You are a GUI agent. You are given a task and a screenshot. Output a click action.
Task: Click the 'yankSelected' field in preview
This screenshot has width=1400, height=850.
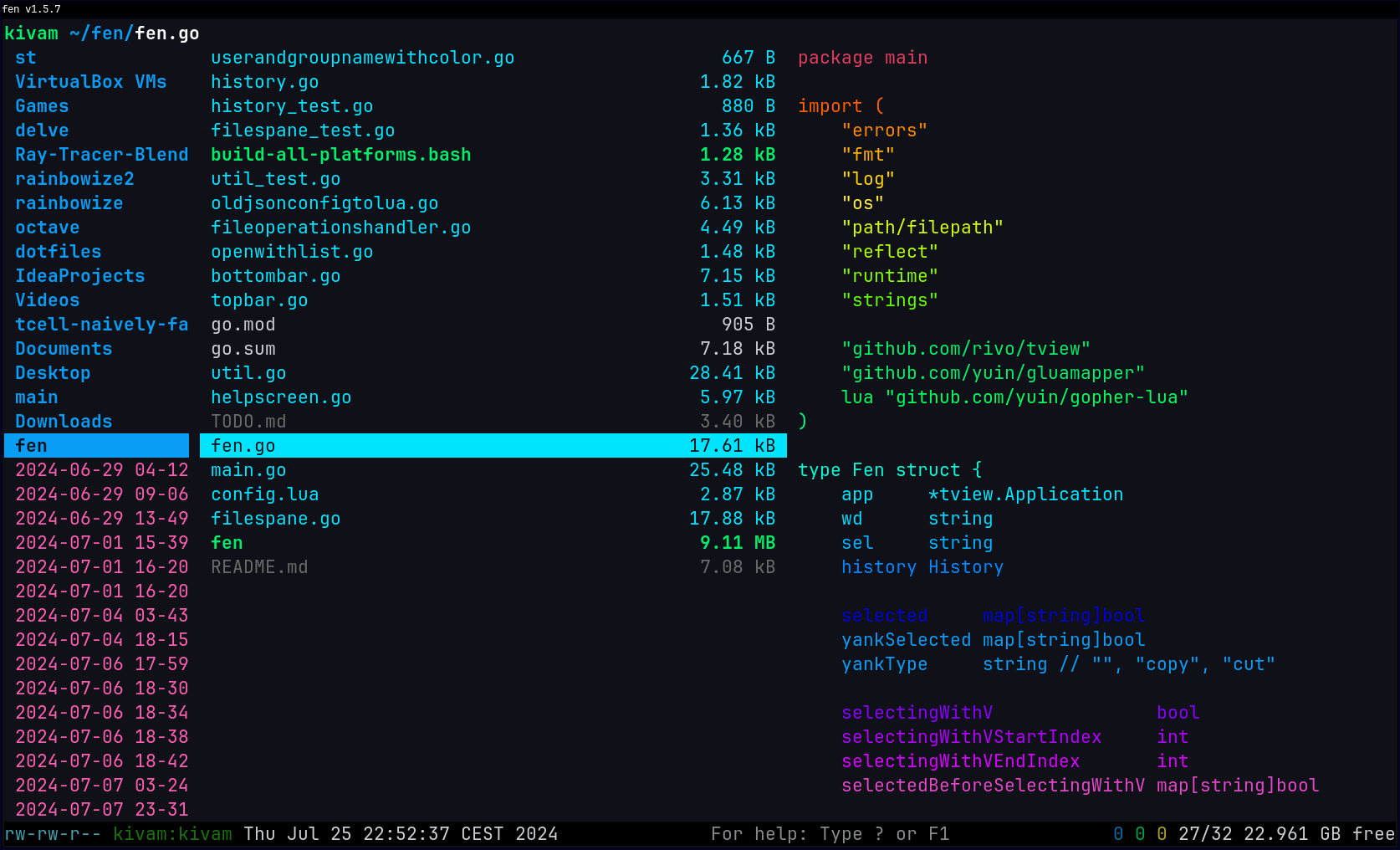coord(907,640)
